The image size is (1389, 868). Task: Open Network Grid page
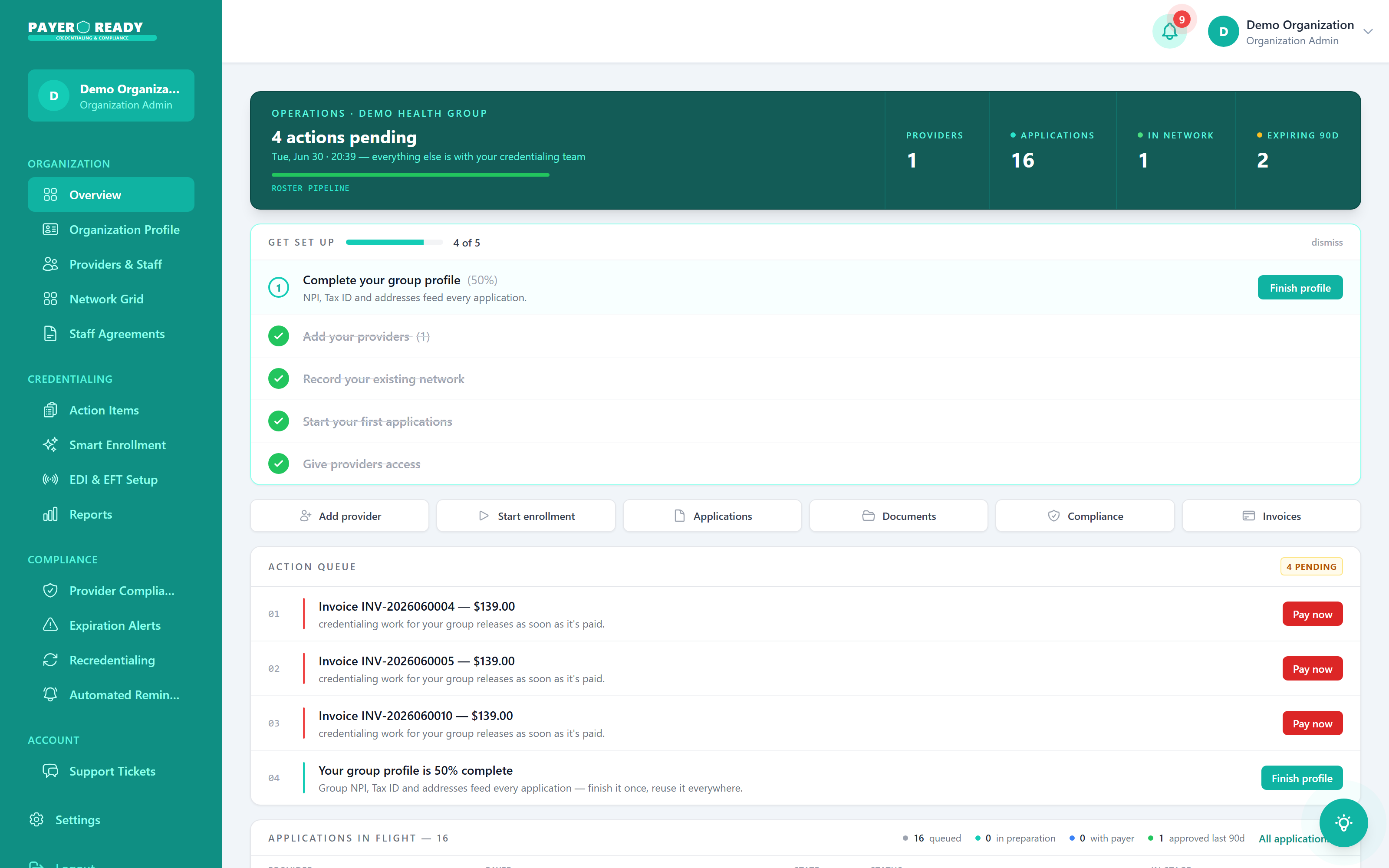[x=111, y=299]
